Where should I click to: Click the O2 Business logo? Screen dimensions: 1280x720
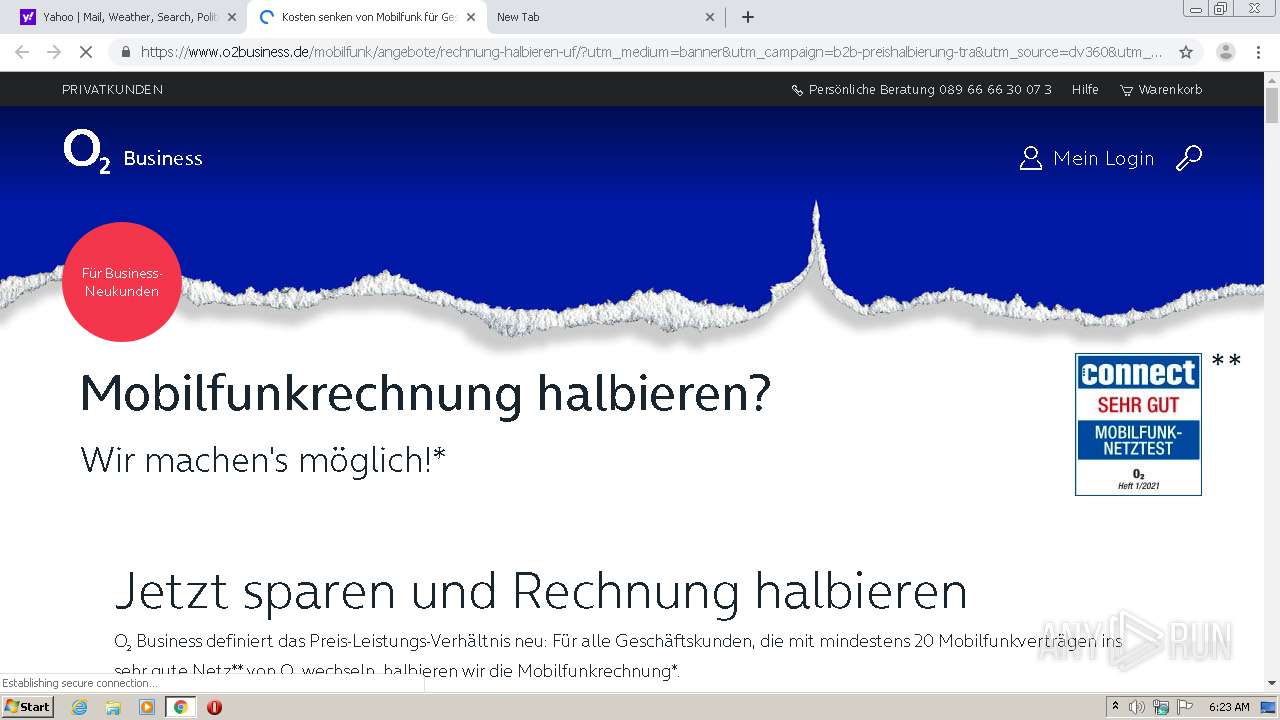(133, 153)
